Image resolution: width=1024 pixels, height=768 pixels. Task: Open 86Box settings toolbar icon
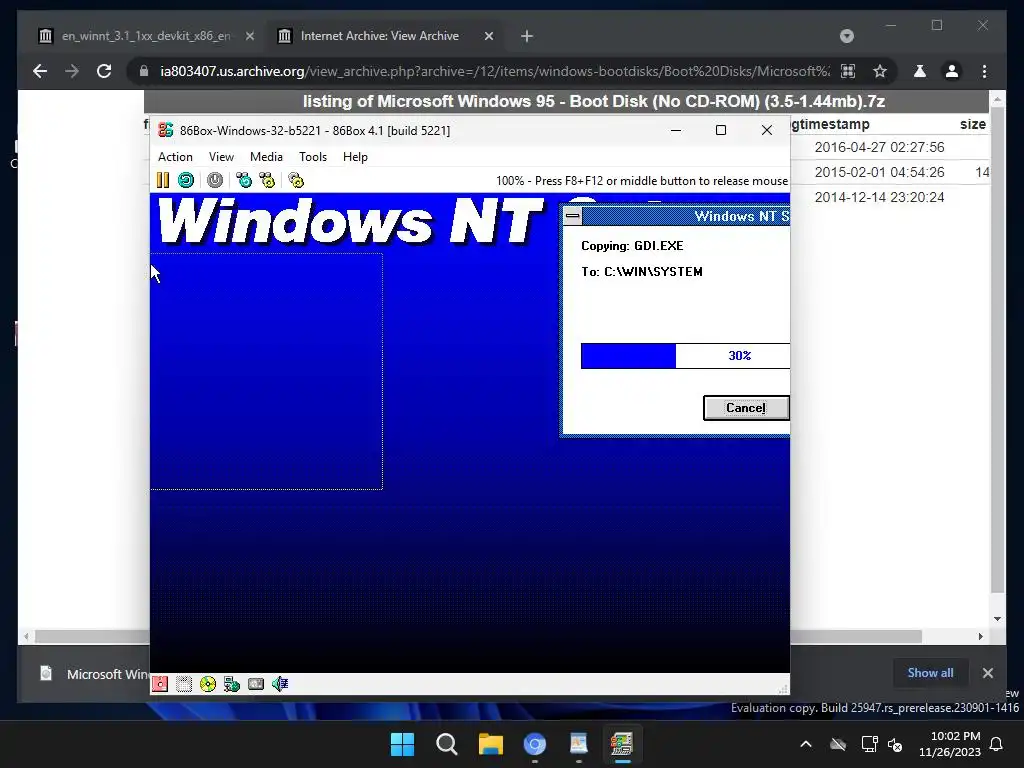tap(296, 180)
